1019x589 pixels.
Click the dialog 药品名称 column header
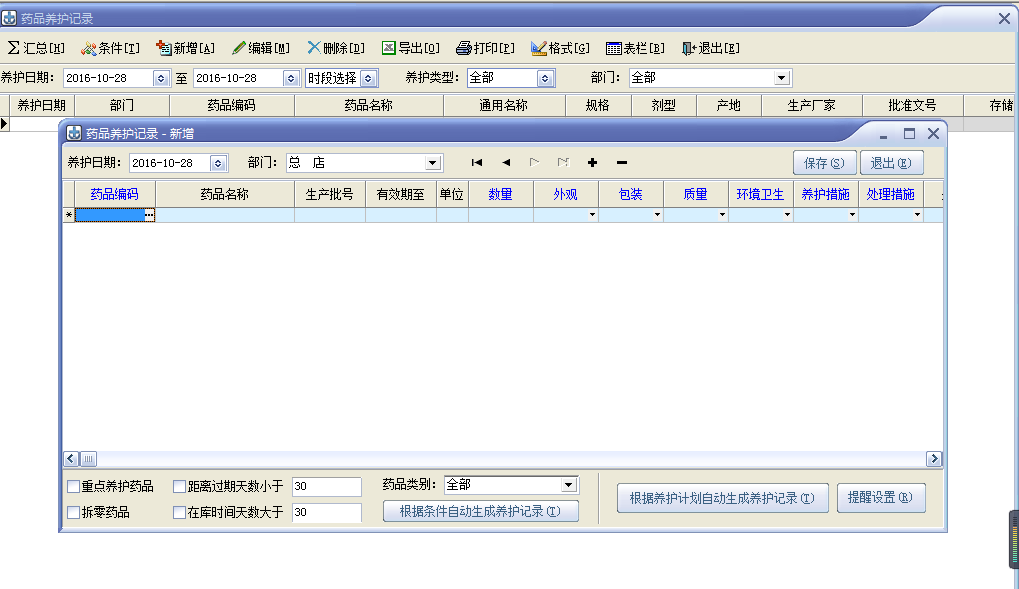coord(225,194)
